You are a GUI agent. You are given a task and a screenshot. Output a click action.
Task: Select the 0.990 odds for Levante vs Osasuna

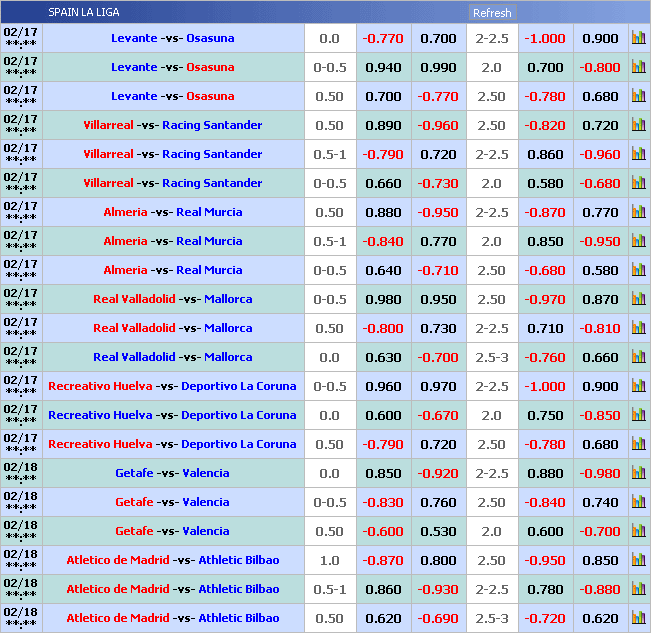point(438,67)
